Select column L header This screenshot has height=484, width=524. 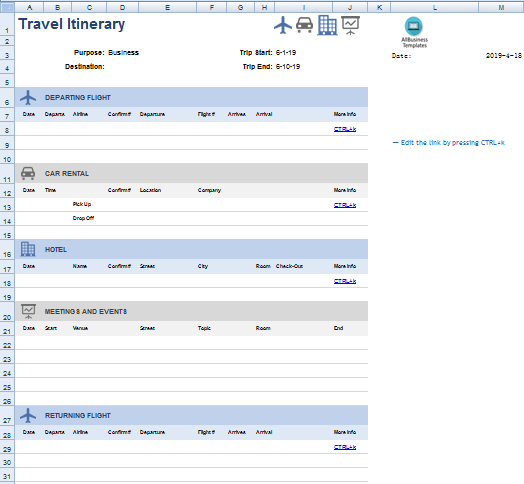434,7
